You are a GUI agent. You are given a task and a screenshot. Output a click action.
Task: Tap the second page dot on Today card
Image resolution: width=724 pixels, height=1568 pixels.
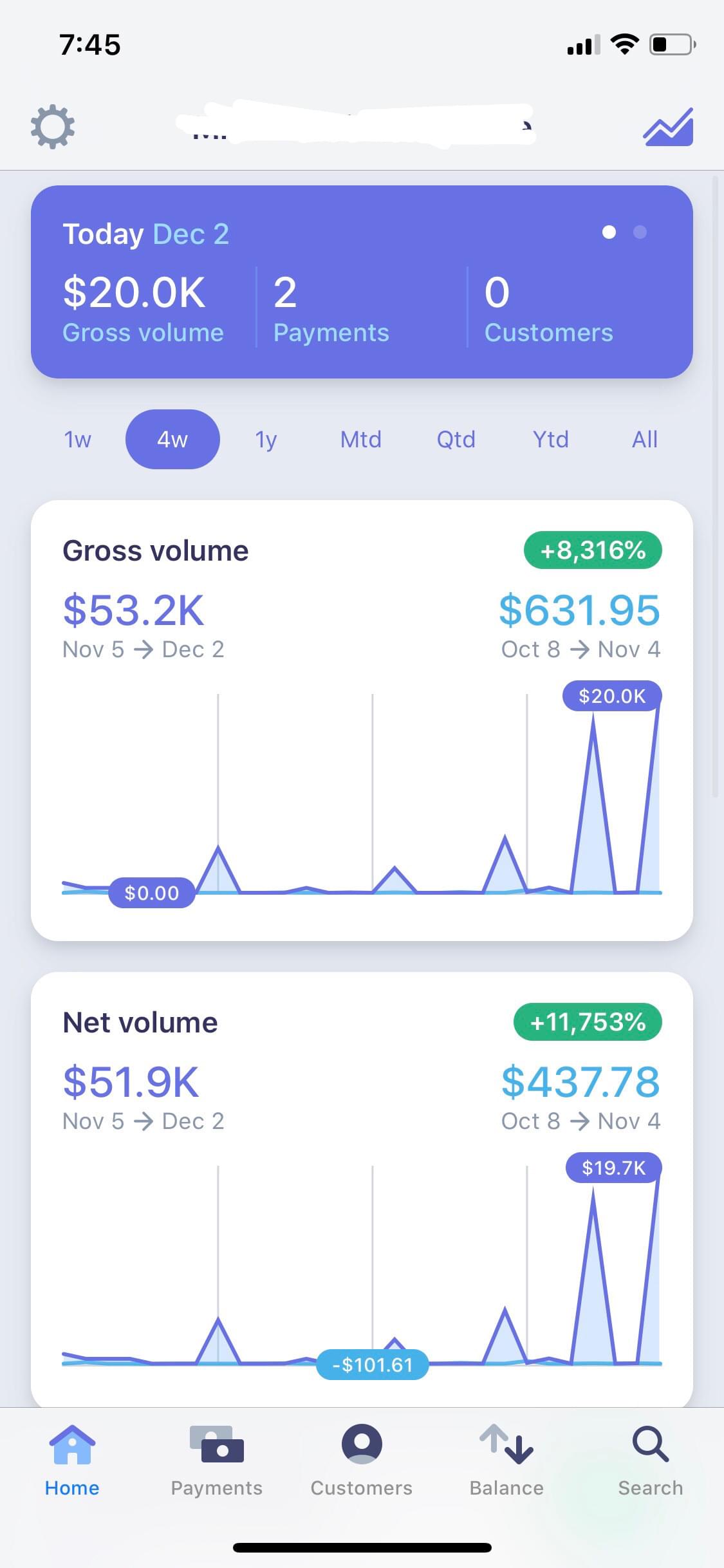tap(640, 232)
